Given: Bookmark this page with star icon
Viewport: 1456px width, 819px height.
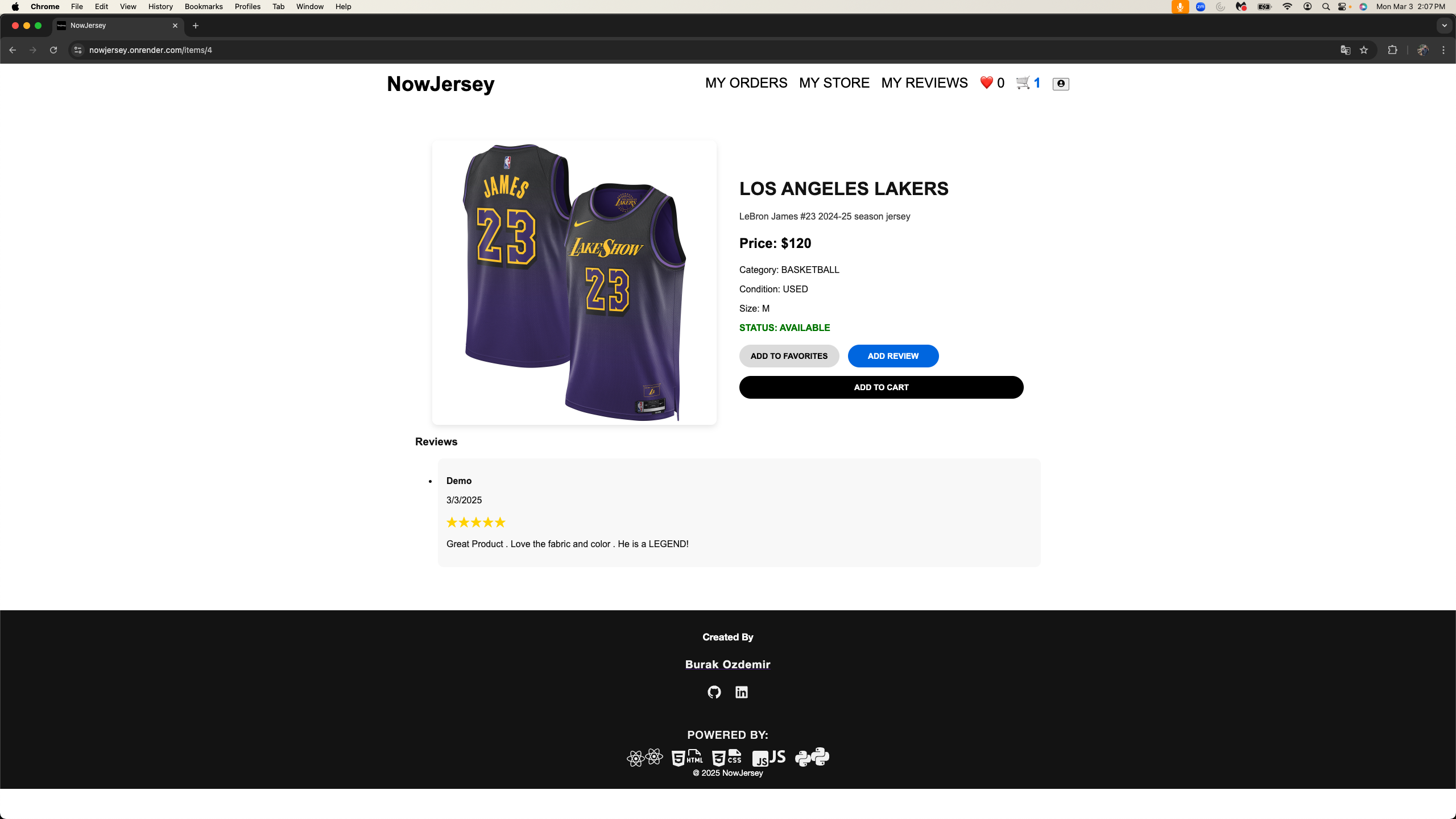Looking at the screenshot, I should (x=1364, y=50).
